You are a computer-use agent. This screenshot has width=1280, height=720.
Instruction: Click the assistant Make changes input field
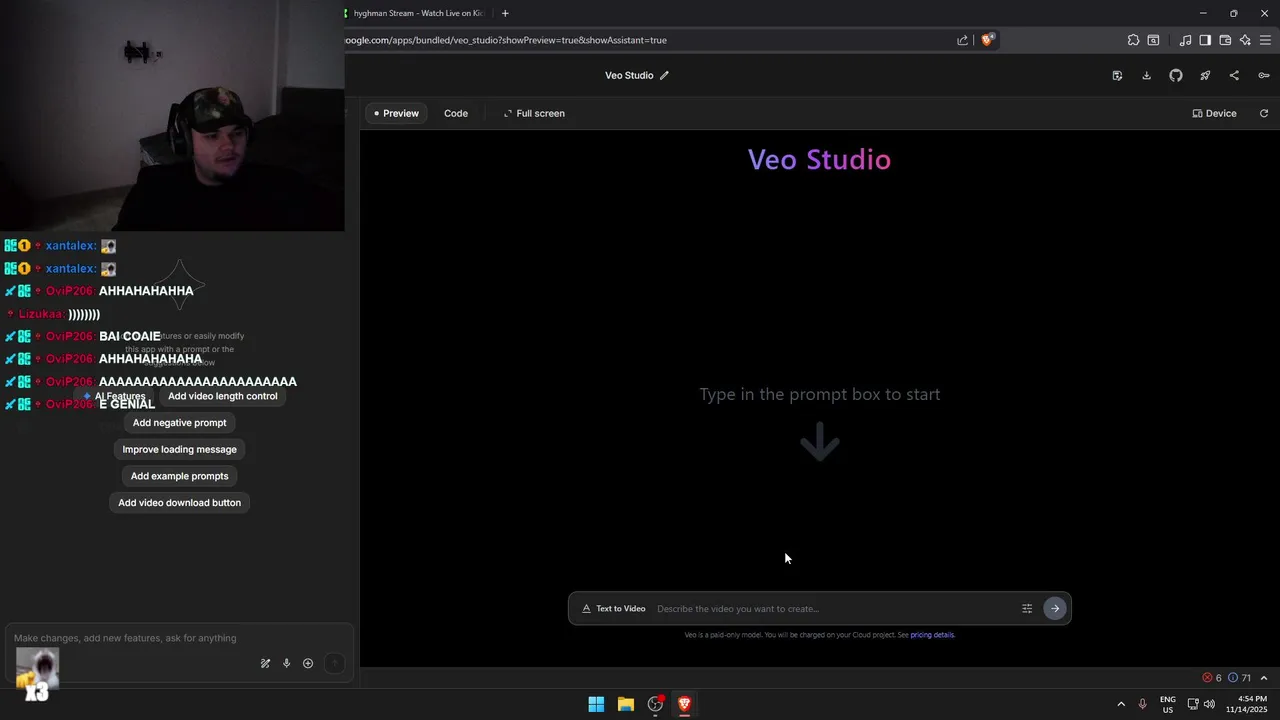point(180,638)
